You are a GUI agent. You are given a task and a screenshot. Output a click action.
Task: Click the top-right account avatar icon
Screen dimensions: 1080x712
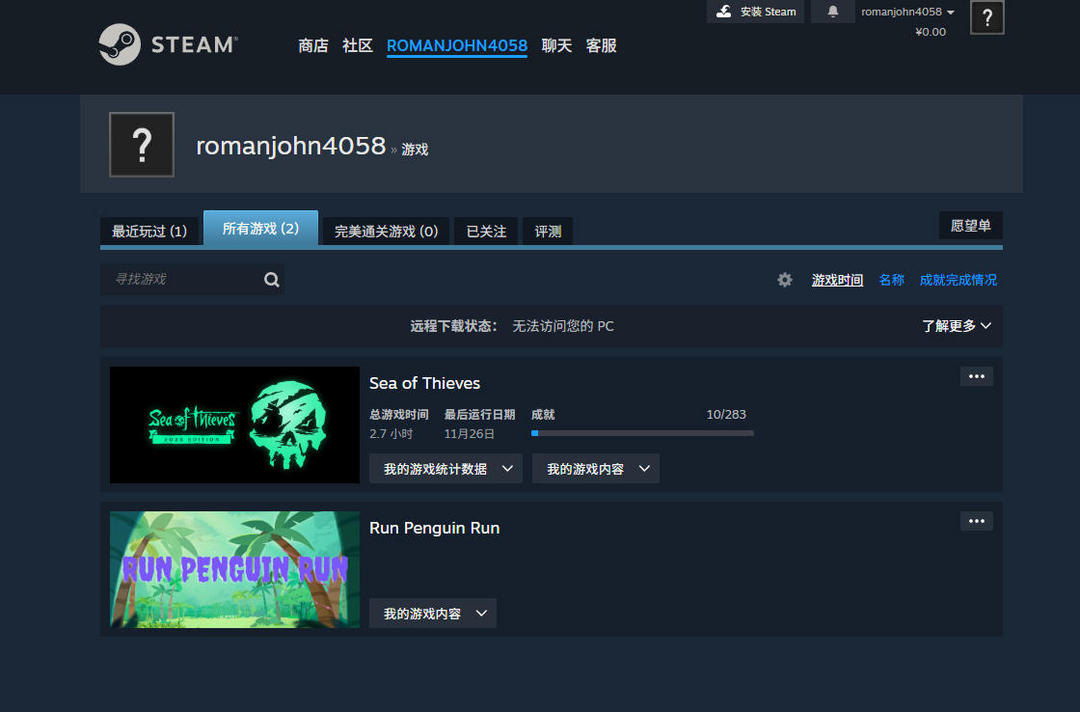click(x=986, y=17)
